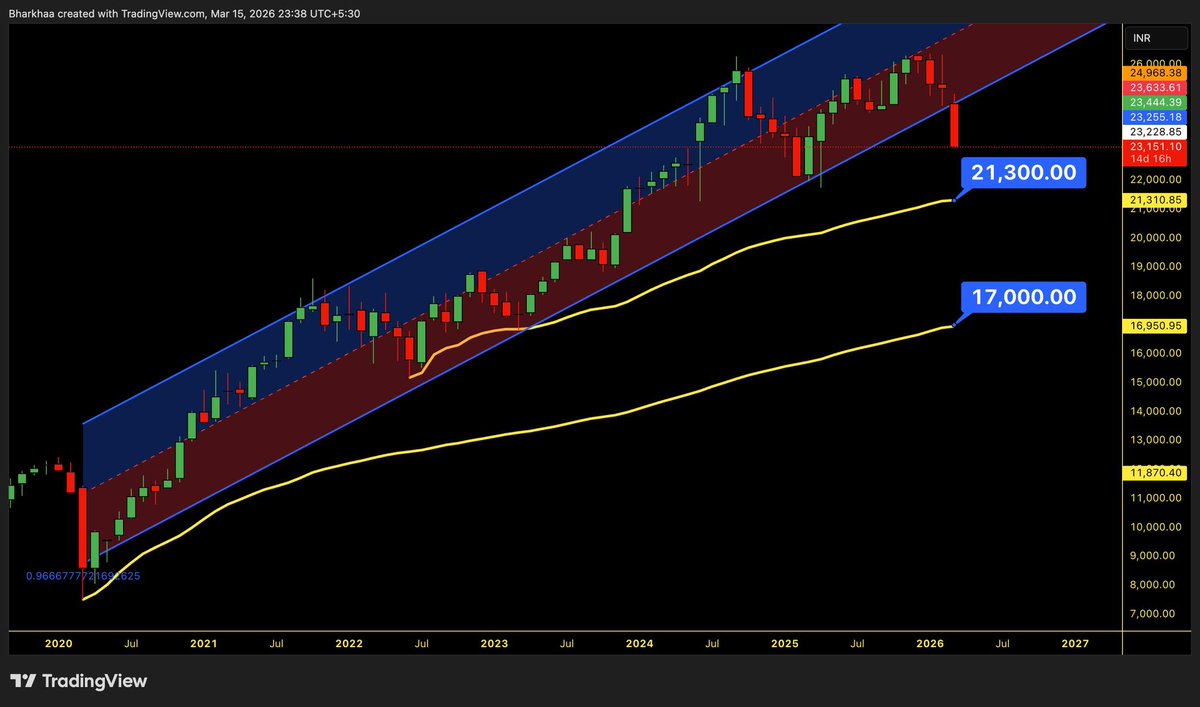The image size is (1200, 707).
Task: Click the 19,000.00 price axis value
Action: coord(1155,267)
